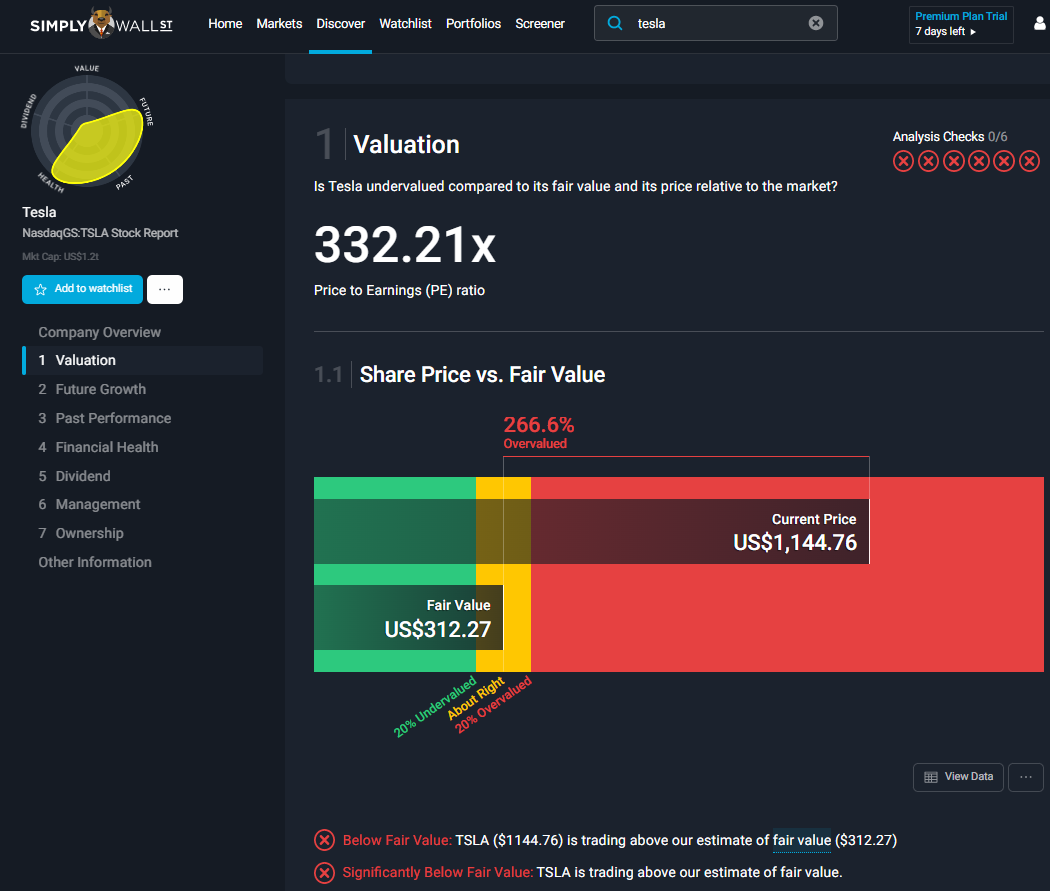Screen dimensions: 1050x891
Task: Open the chart options menu beside View Data
Action: coord(1026,777)
